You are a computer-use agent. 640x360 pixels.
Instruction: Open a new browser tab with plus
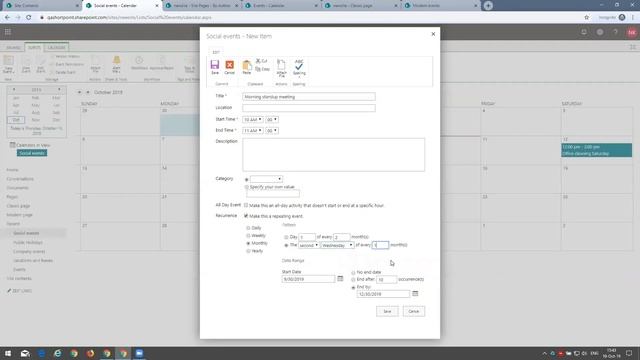click(x=488, y=6)
